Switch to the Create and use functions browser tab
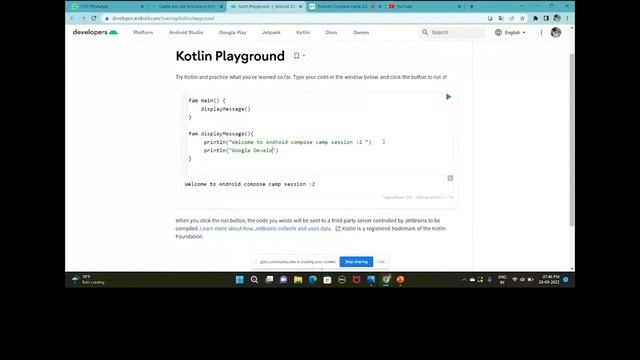The image size is (640, 360). coord(187,6)
